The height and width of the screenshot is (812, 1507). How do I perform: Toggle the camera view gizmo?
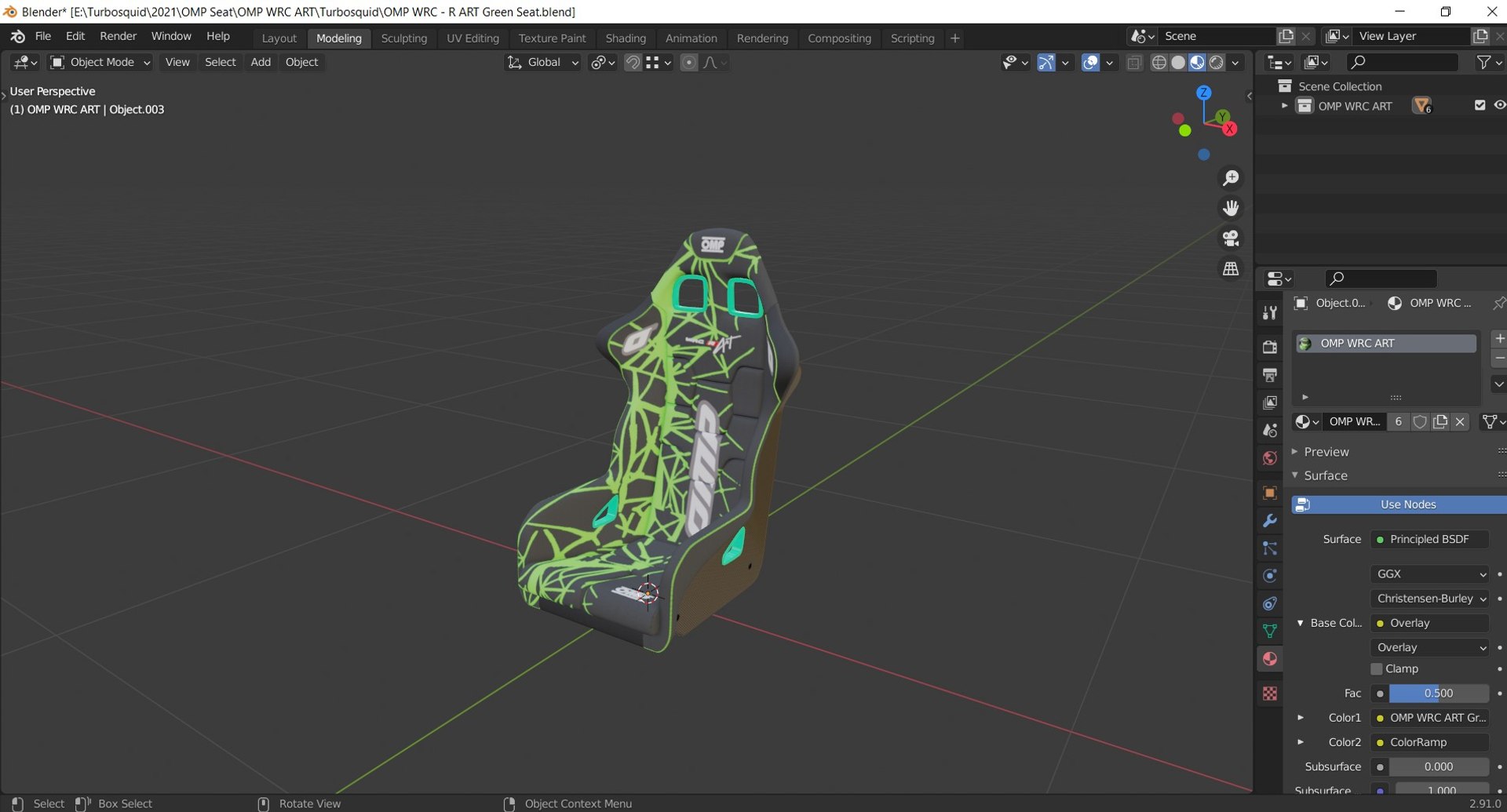[1231, 238]
